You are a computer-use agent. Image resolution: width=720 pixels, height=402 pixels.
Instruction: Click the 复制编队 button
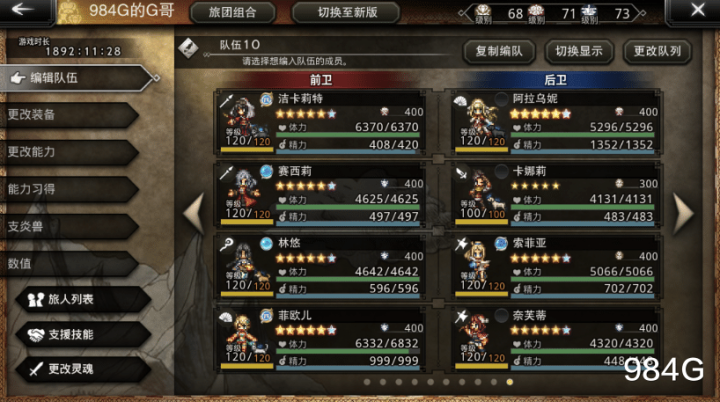[x=499, y=51]
